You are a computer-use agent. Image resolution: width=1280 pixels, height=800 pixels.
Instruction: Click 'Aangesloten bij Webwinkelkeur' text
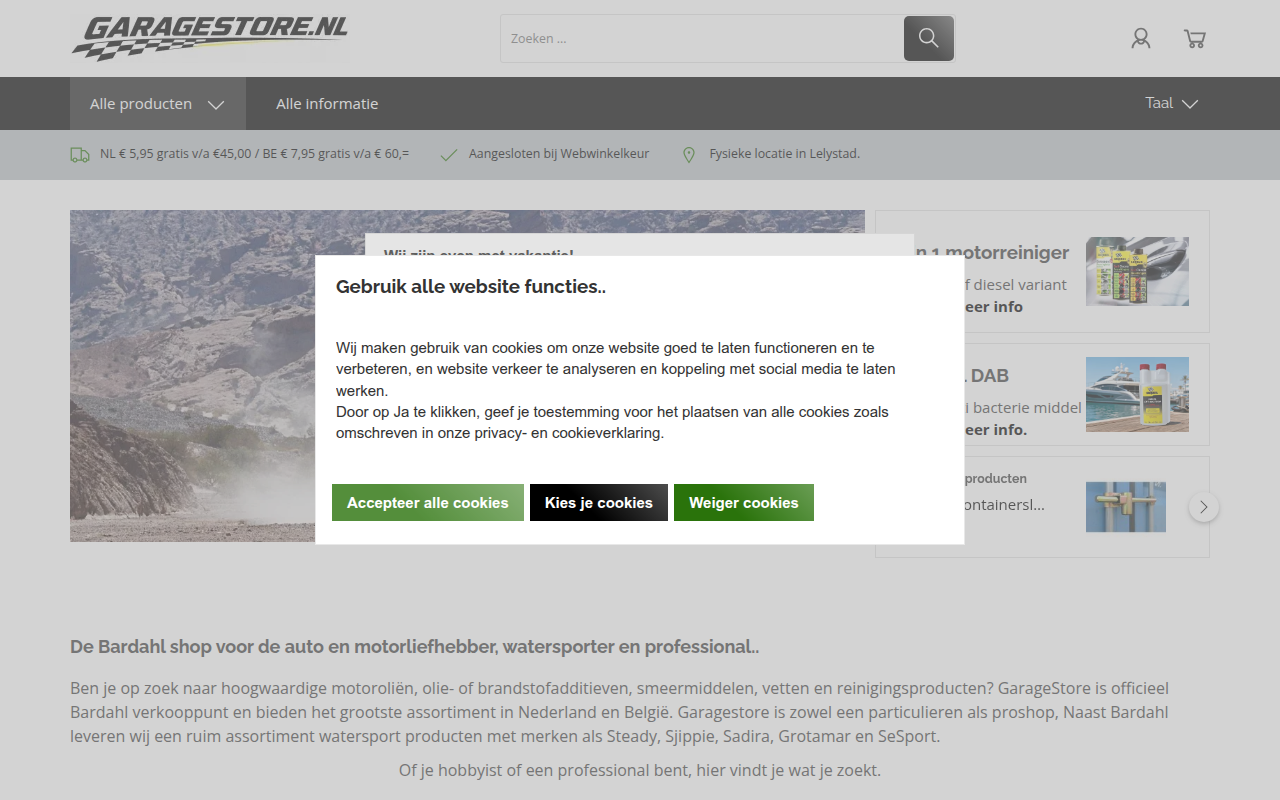click(559, 154)
